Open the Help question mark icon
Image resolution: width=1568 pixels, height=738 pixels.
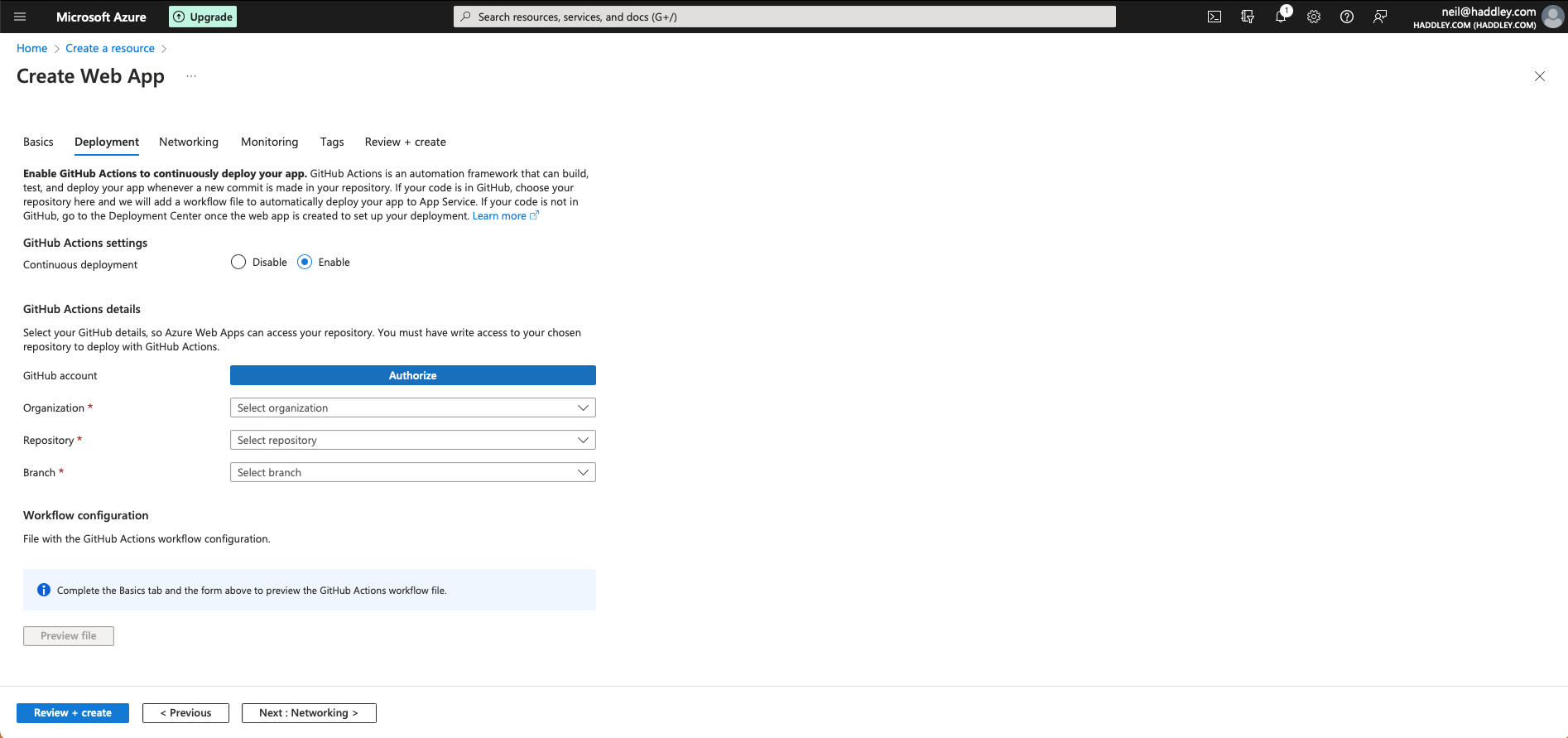coord(1347,17)
